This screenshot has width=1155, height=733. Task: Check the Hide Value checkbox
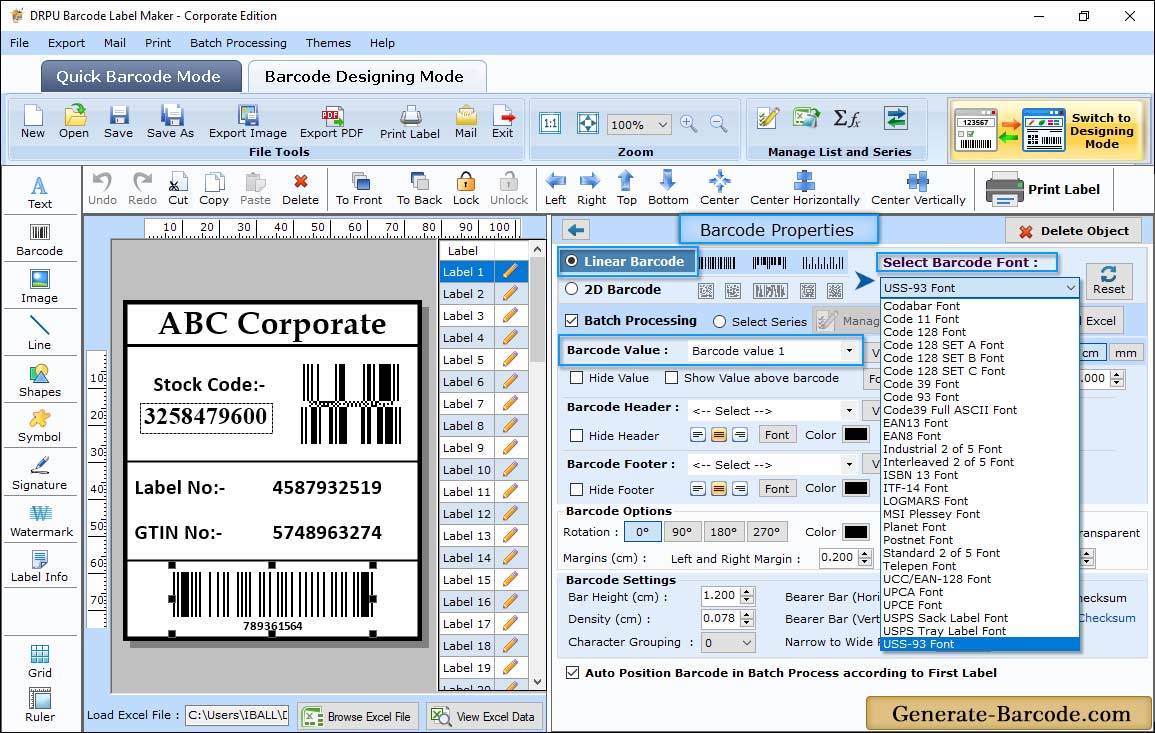tap(577, 378)
